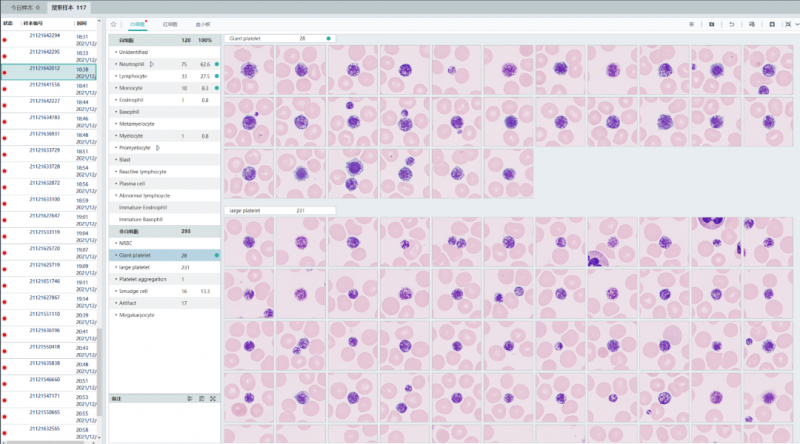Screen dimensions: 800x444
Task: Click the first large platelet cell thumbnail
Action: [249, 242]
